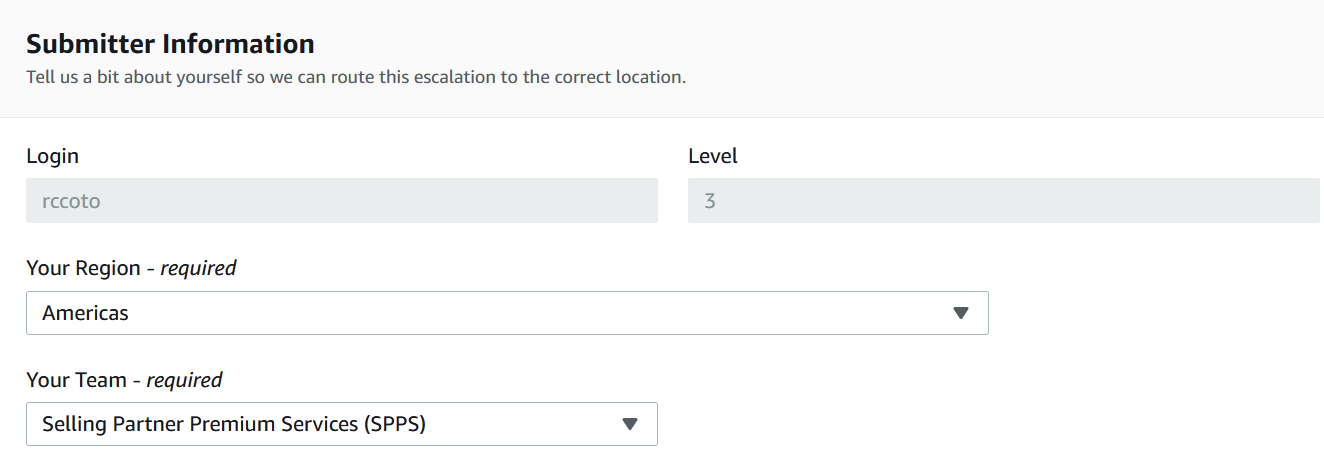Click the triangle arrow in Your Team dropdown
The image size is (1324, 451).
click(x=630, y=424)
